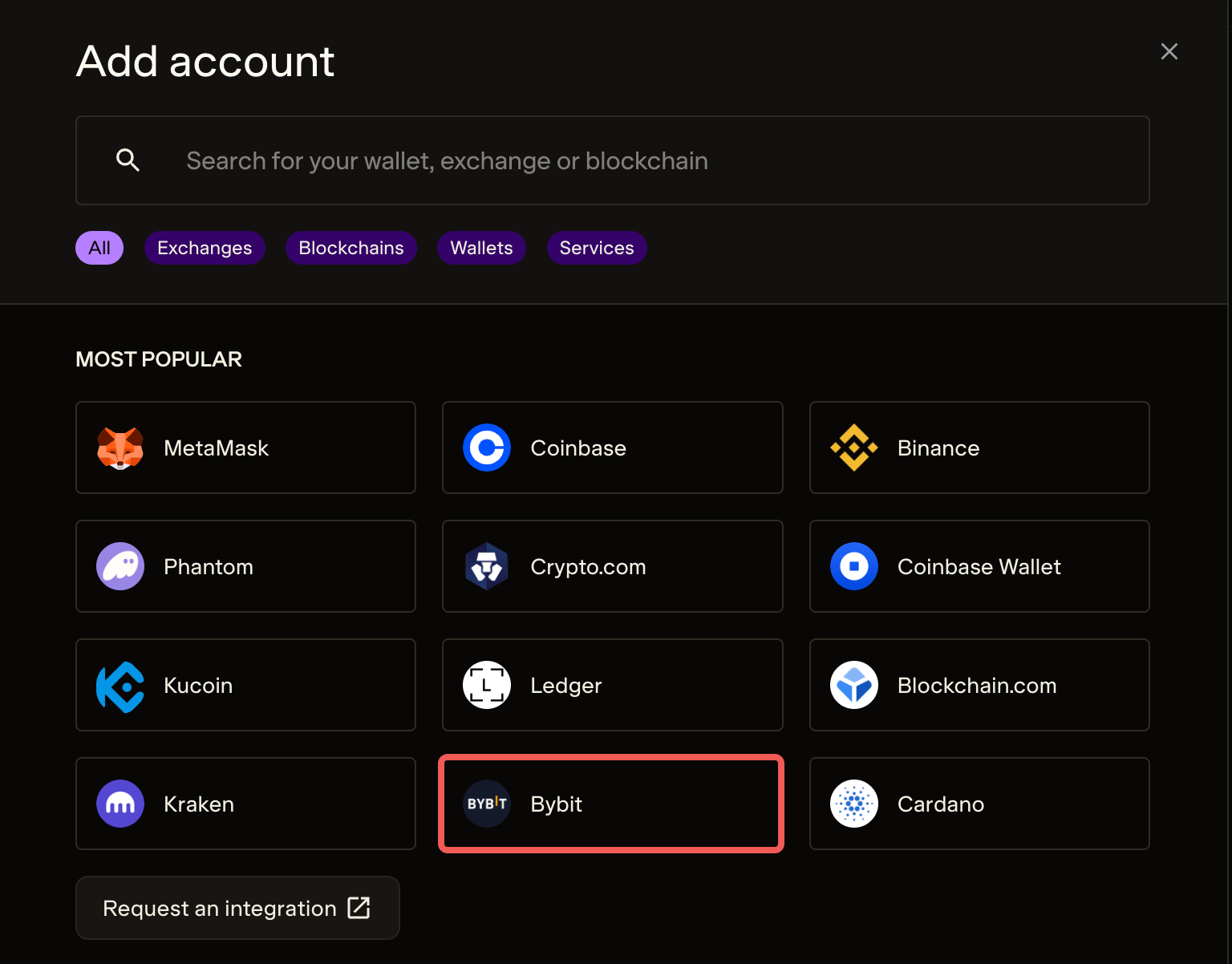This screenshot has height=964, width=1232.
Task: Select the Services filter chip
Action: (597, 248)
